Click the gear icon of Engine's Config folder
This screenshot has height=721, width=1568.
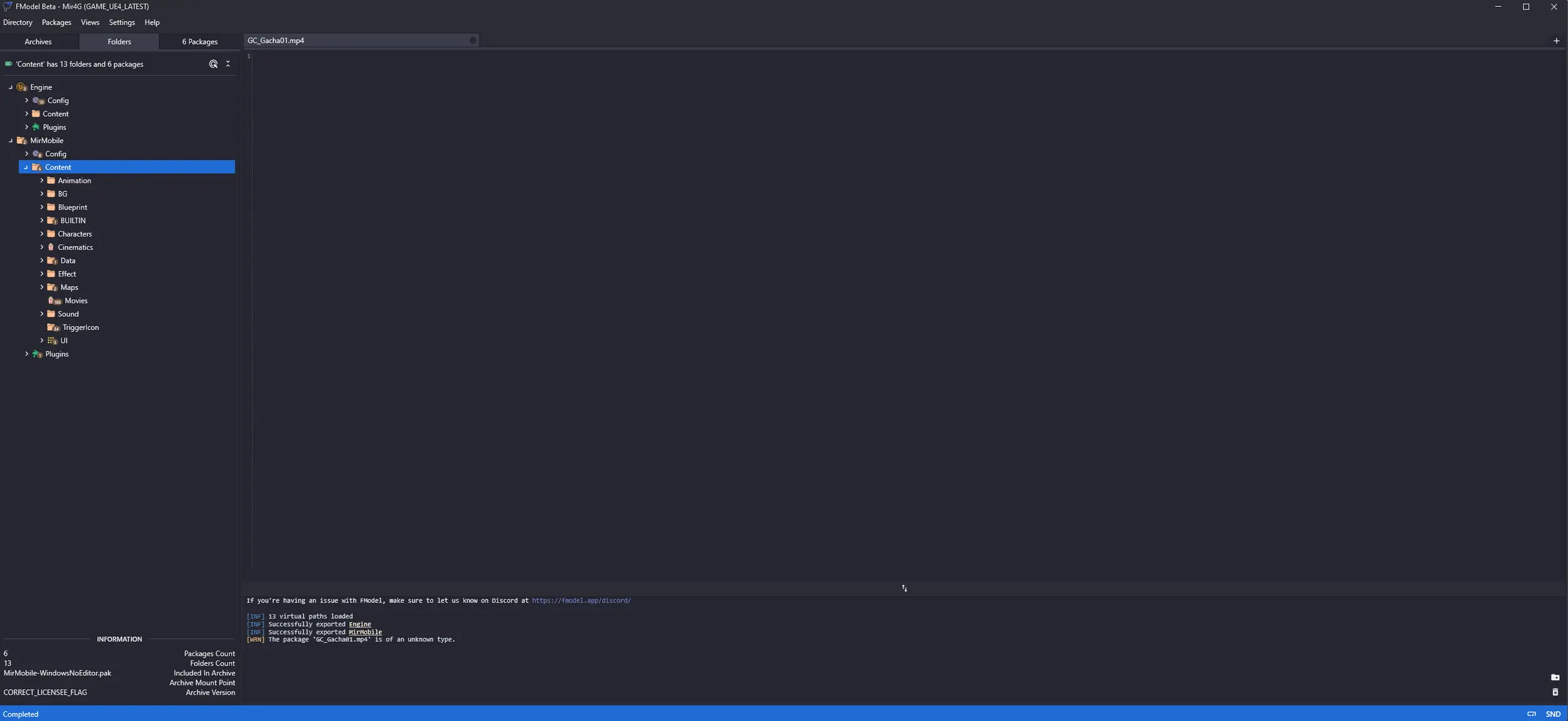click(x=38, y=100)
